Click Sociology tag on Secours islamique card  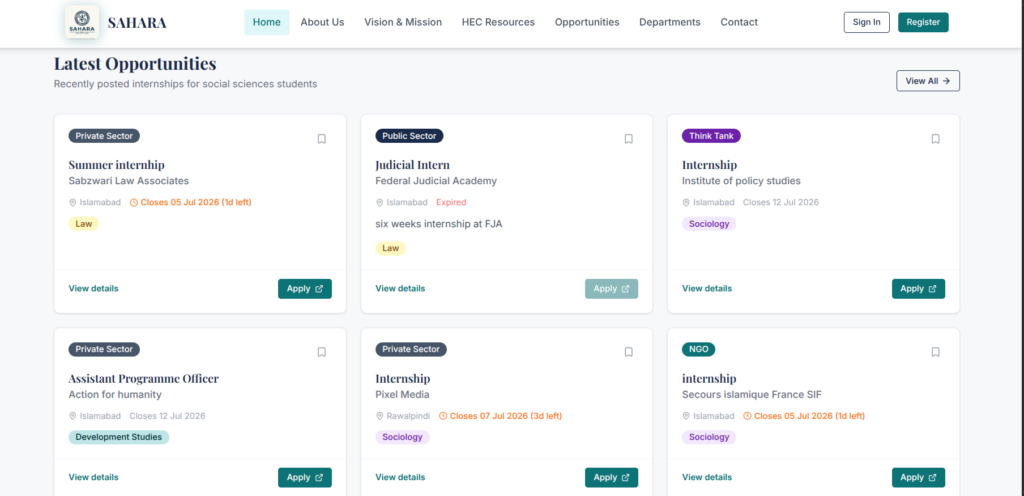coord(709,437)
